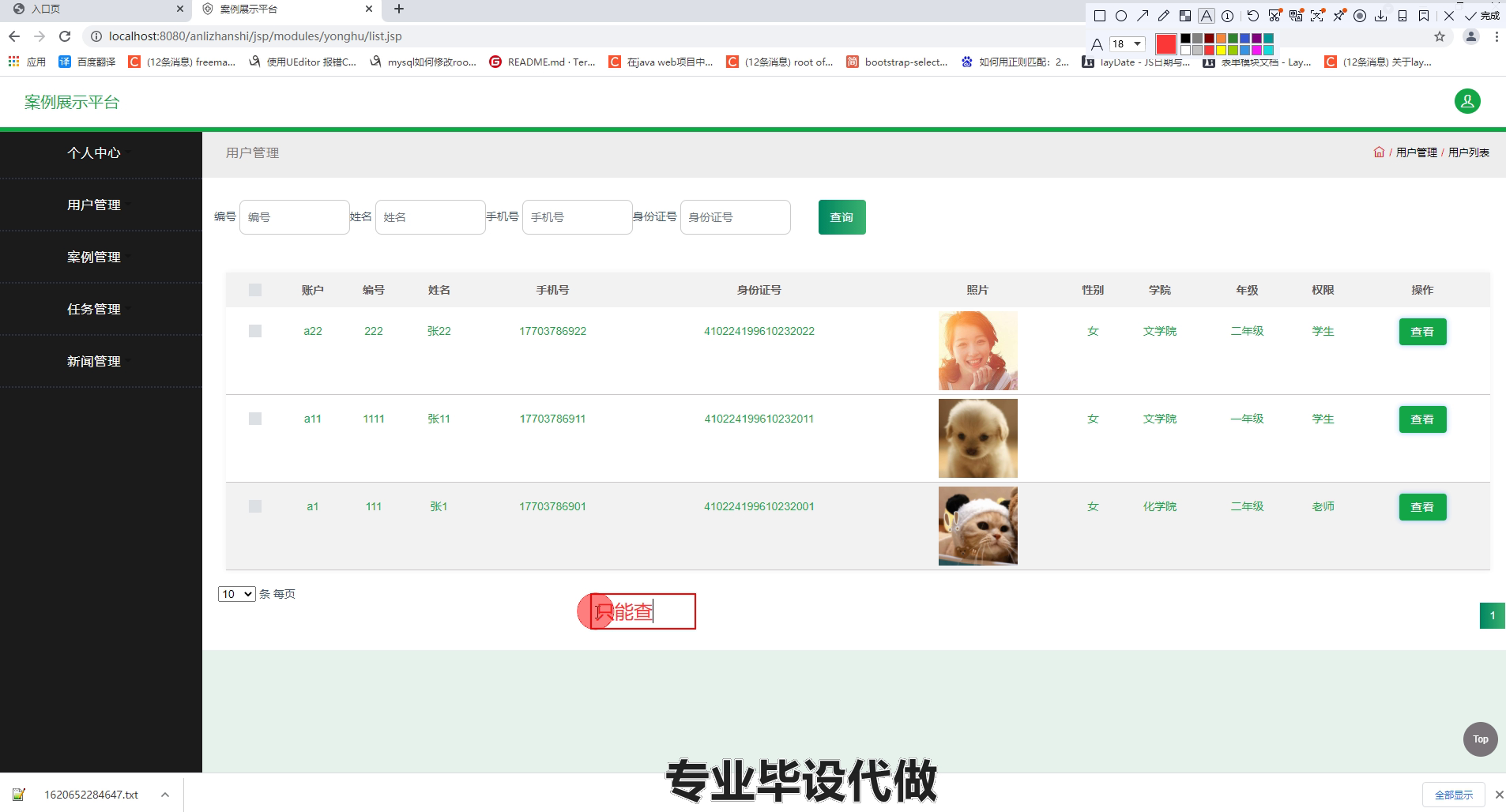The height and width of the screenshot is (812, 1506).
Task: Tick the checkbox for row a22
Action: pos(254,331)
